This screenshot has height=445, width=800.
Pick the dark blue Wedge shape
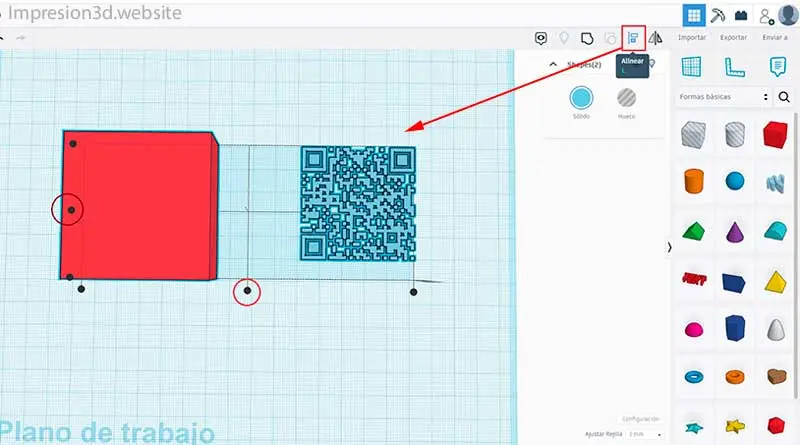click(734, 282)
